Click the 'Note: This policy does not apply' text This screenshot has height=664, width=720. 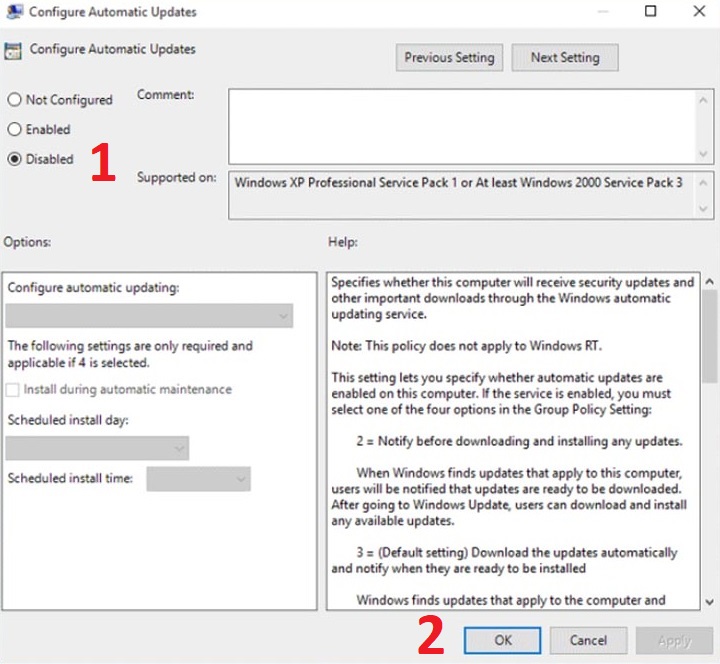click(466, 345)
